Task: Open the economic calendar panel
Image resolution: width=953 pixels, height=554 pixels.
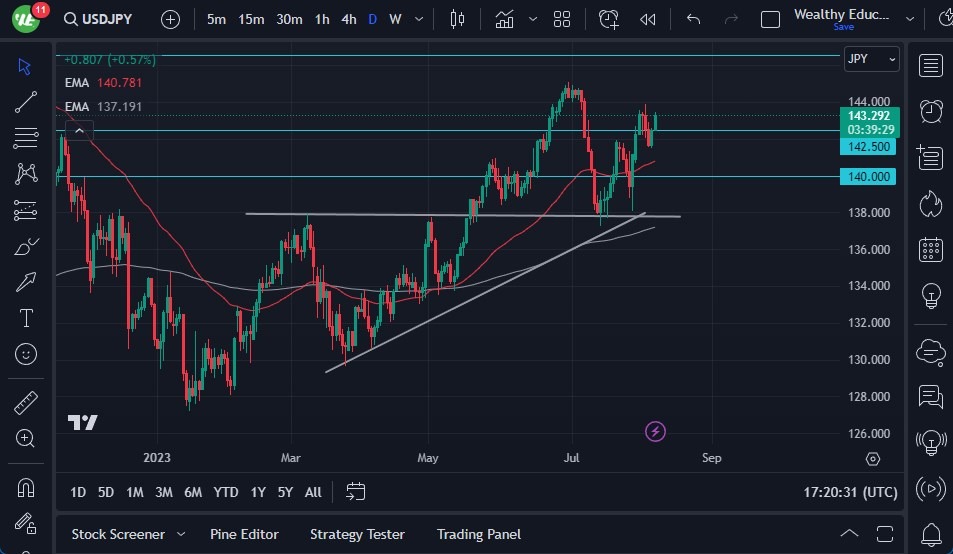Action: (x=931, y=250)
